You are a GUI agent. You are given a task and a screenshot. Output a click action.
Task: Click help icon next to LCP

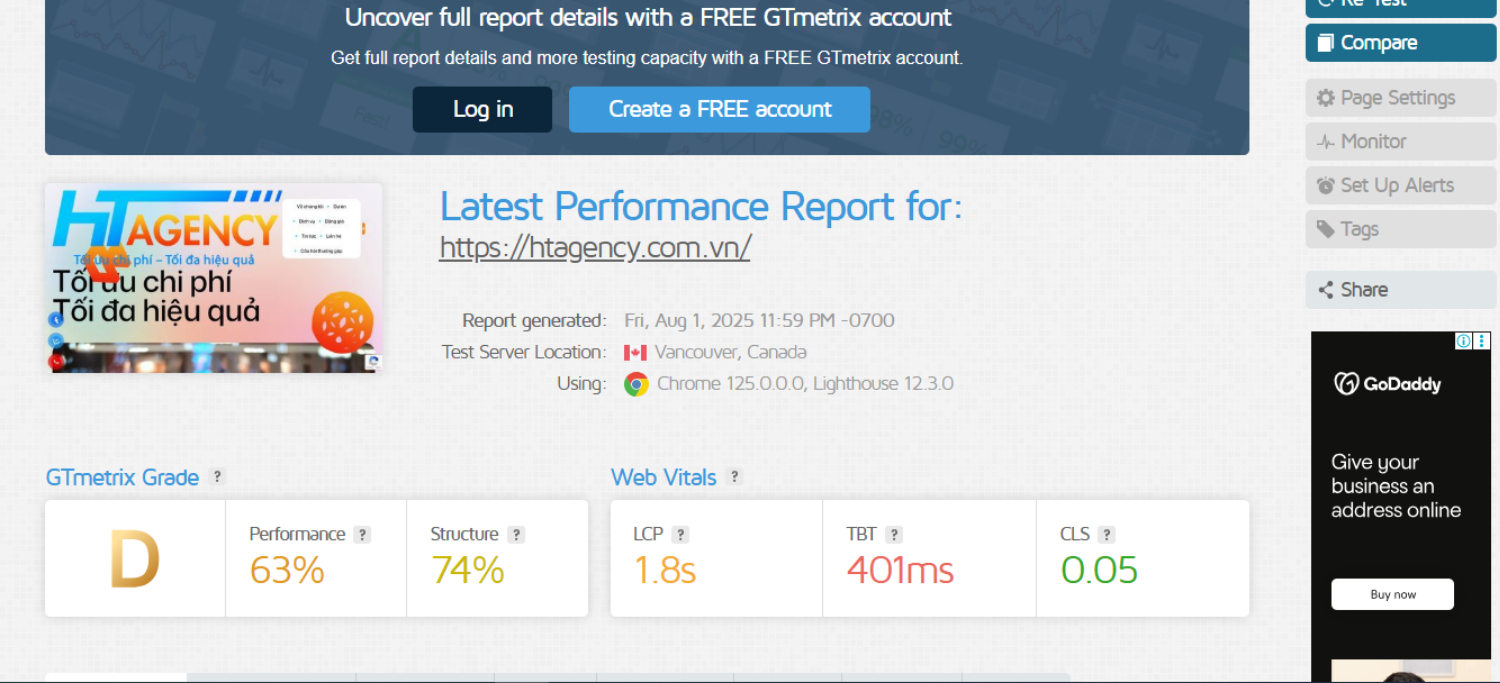680,535
